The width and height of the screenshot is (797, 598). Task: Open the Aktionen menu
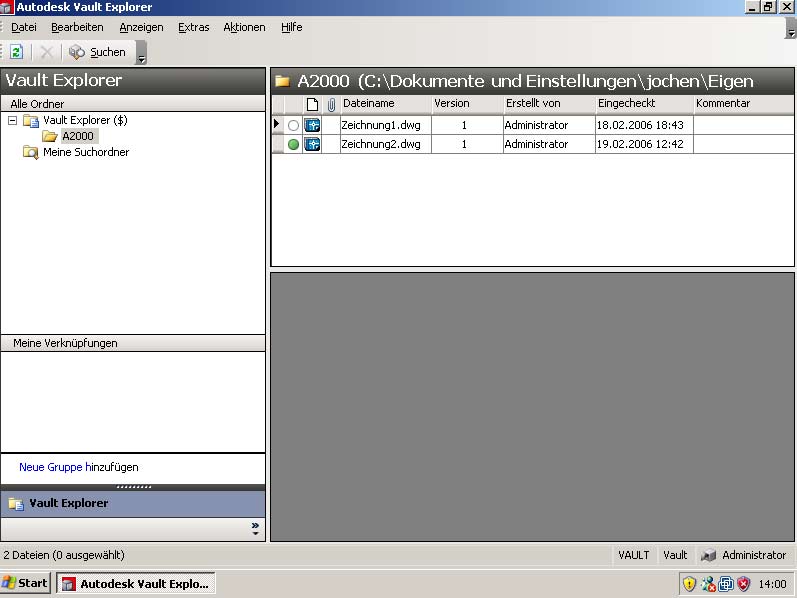point(244,27)
